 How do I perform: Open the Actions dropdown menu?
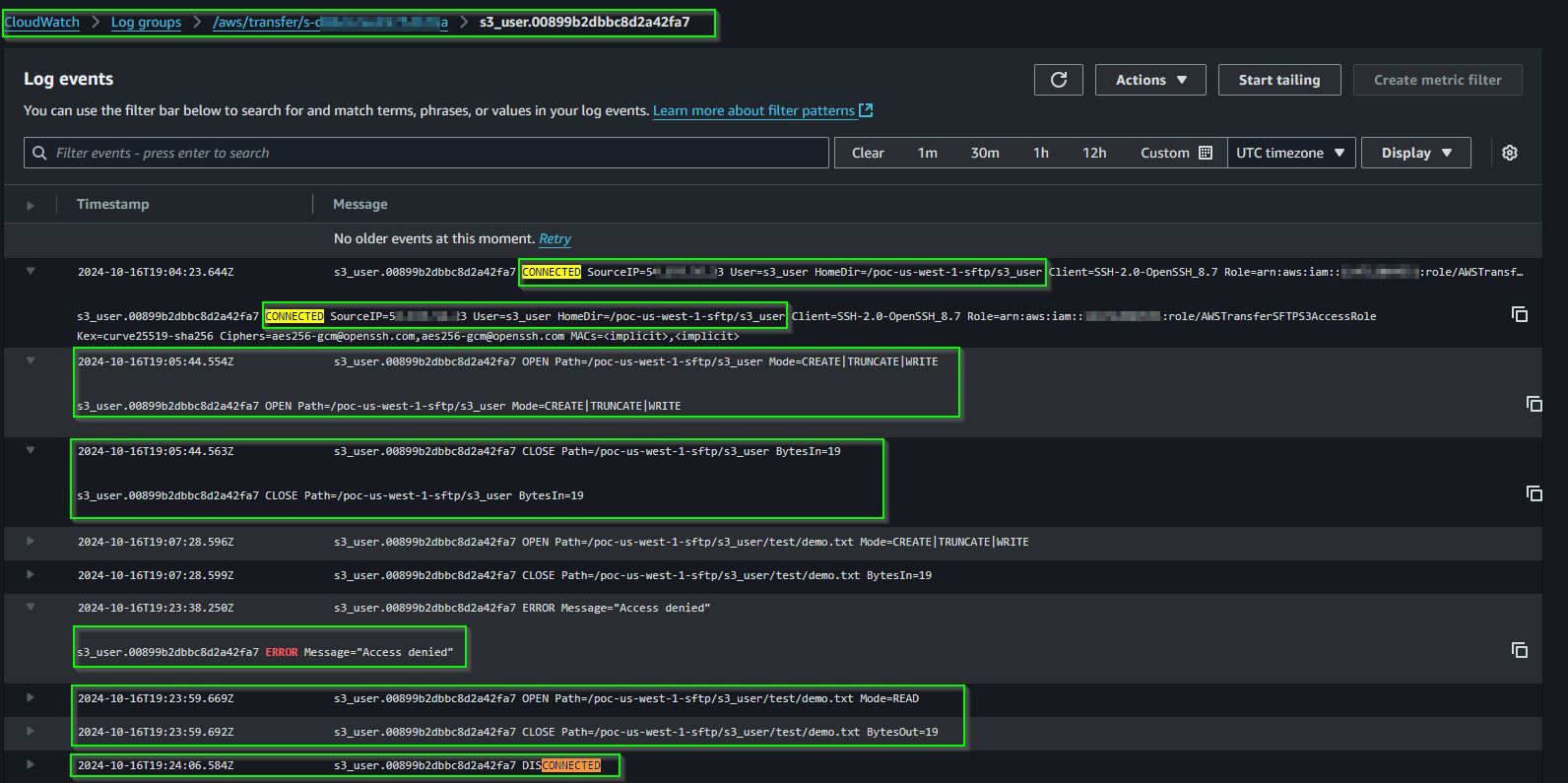tap(1150, 80)
